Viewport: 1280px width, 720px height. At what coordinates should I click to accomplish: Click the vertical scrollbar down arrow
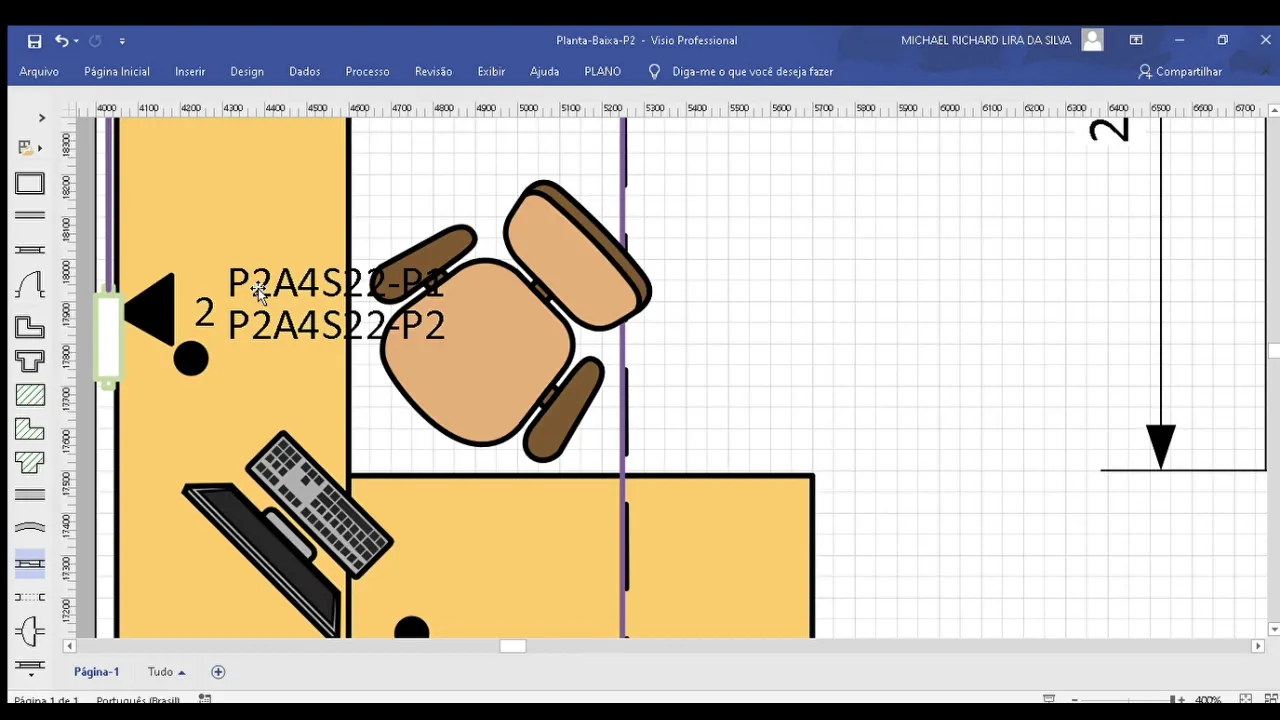(1274, 630)
